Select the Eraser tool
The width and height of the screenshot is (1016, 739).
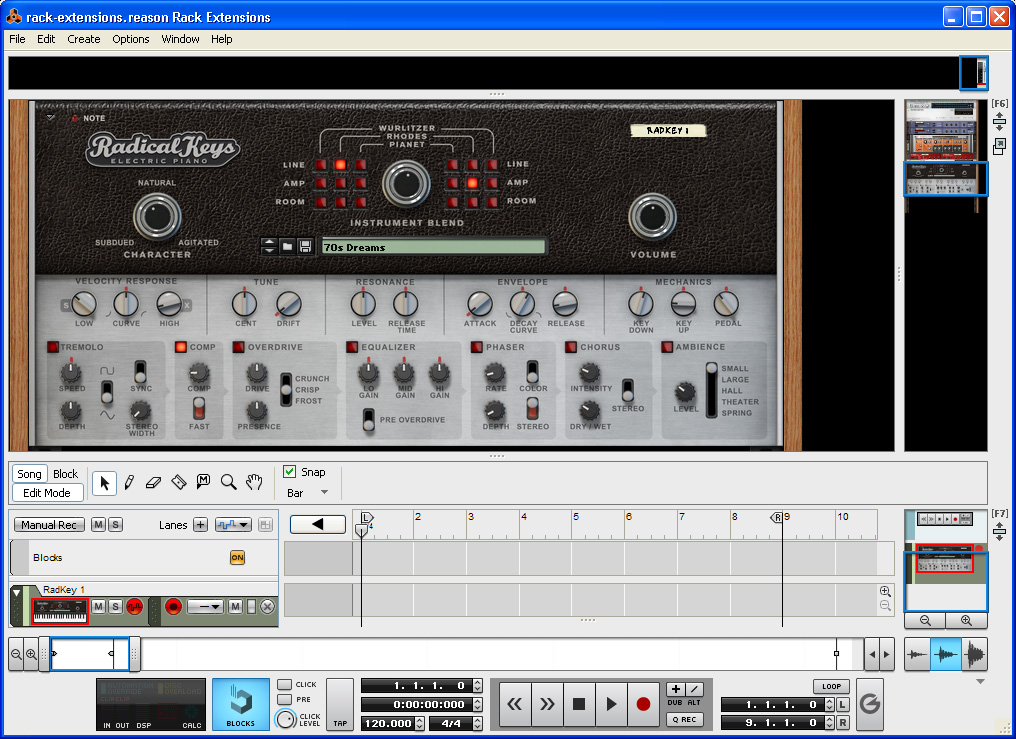154,483
